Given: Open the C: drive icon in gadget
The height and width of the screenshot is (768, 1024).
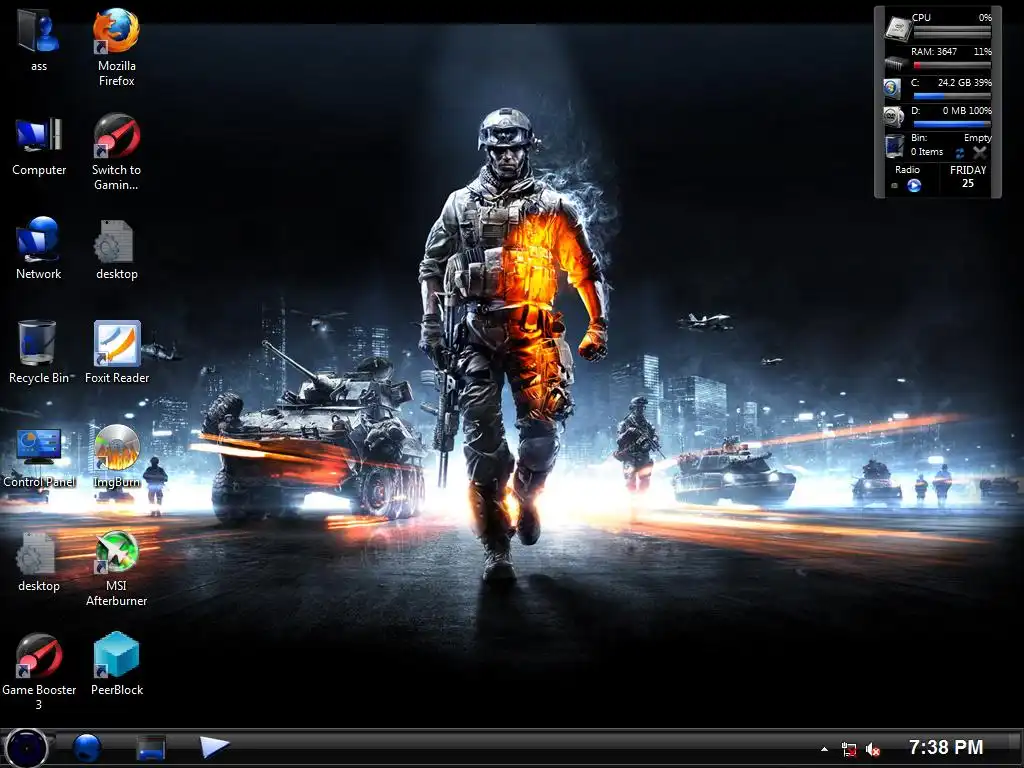Looking at the screenshot, I should pos(892,88).
